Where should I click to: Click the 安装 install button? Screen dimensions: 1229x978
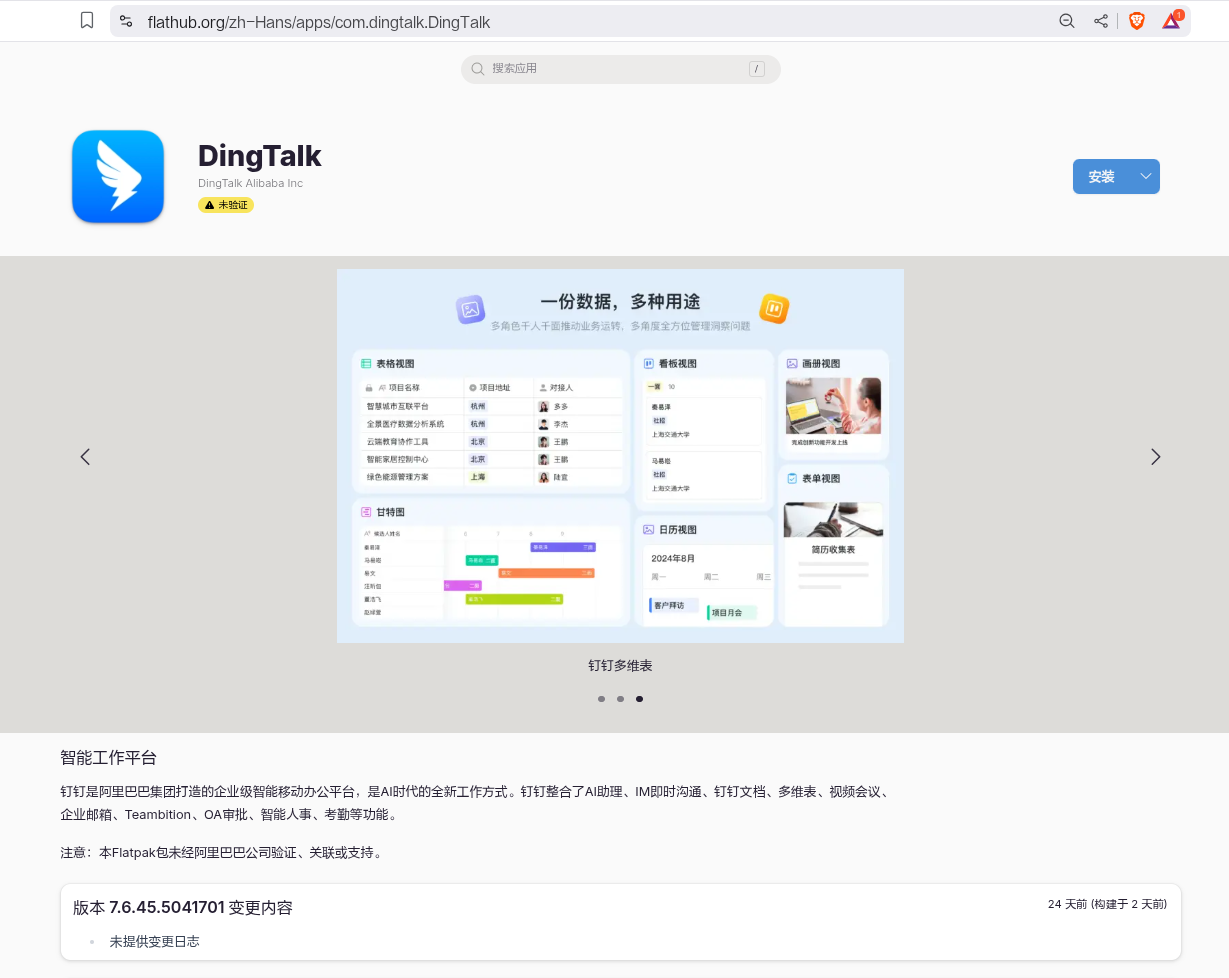coord(1102,177)
